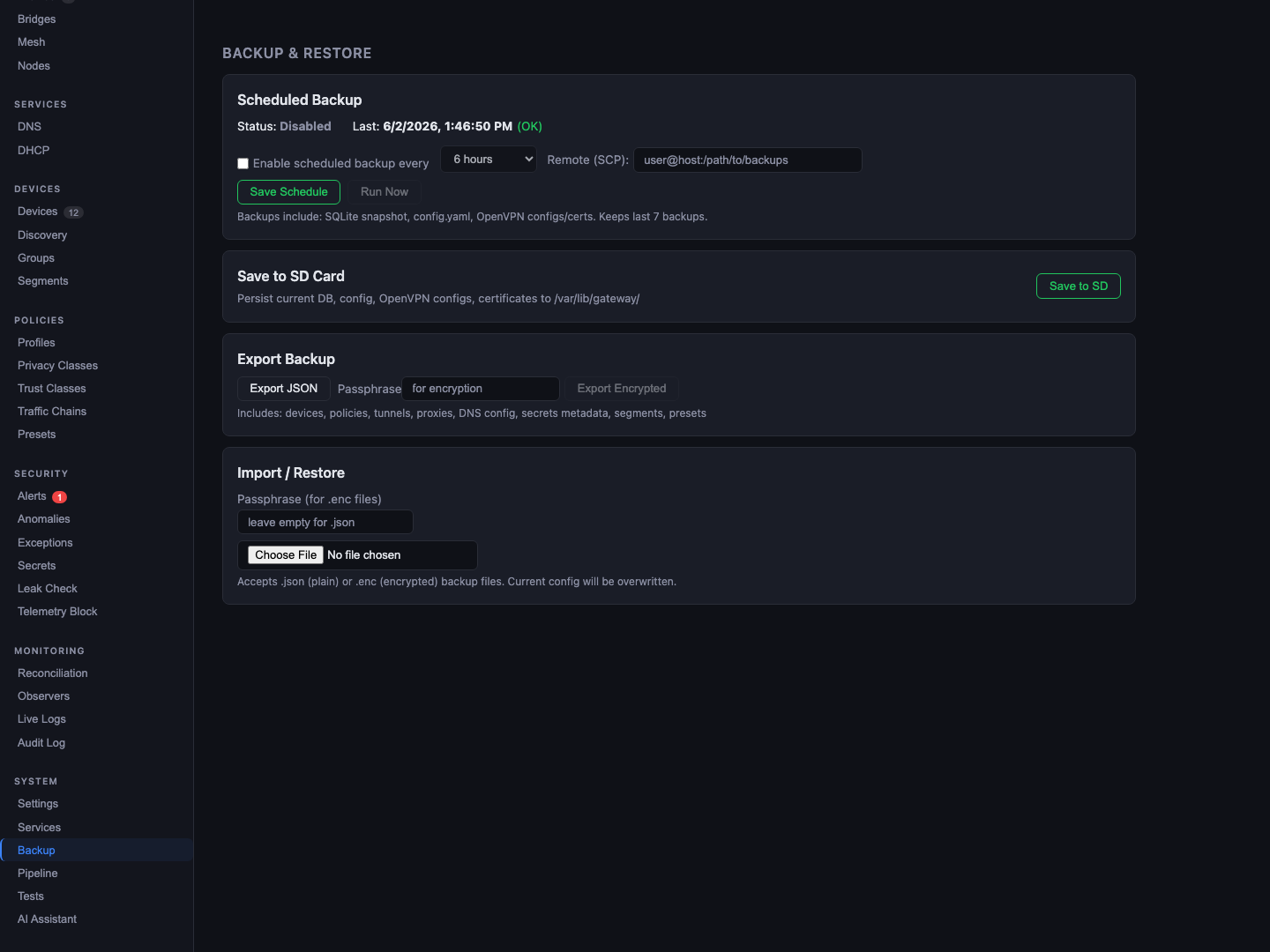Click the 'No file chosen' text
Screen dimensions: 1270x952
click(364, 555)
